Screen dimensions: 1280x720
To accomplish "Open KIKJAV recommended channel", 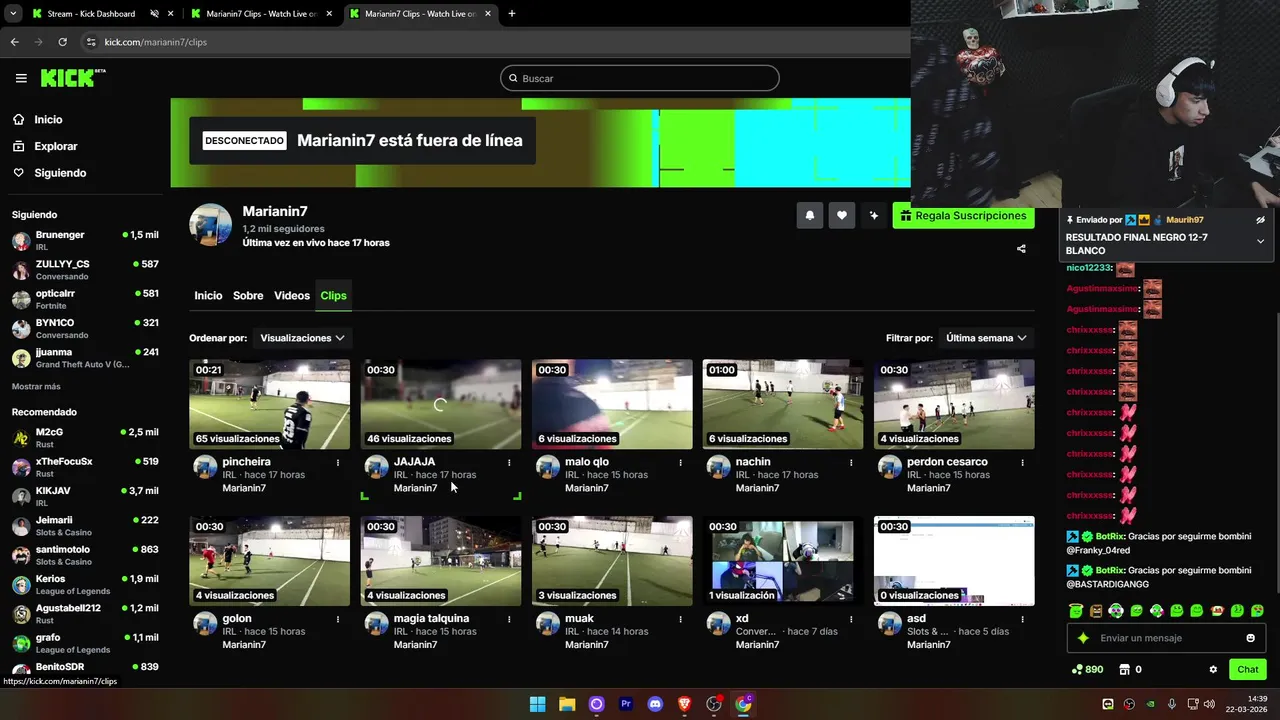I will coord(85,496).
